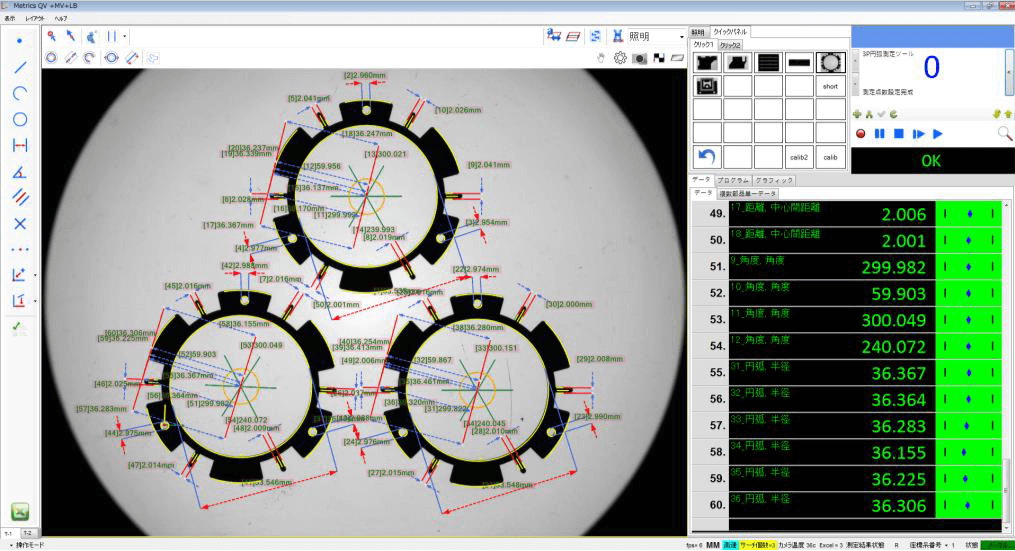Click the magnifier search icon

(1004, 133)
